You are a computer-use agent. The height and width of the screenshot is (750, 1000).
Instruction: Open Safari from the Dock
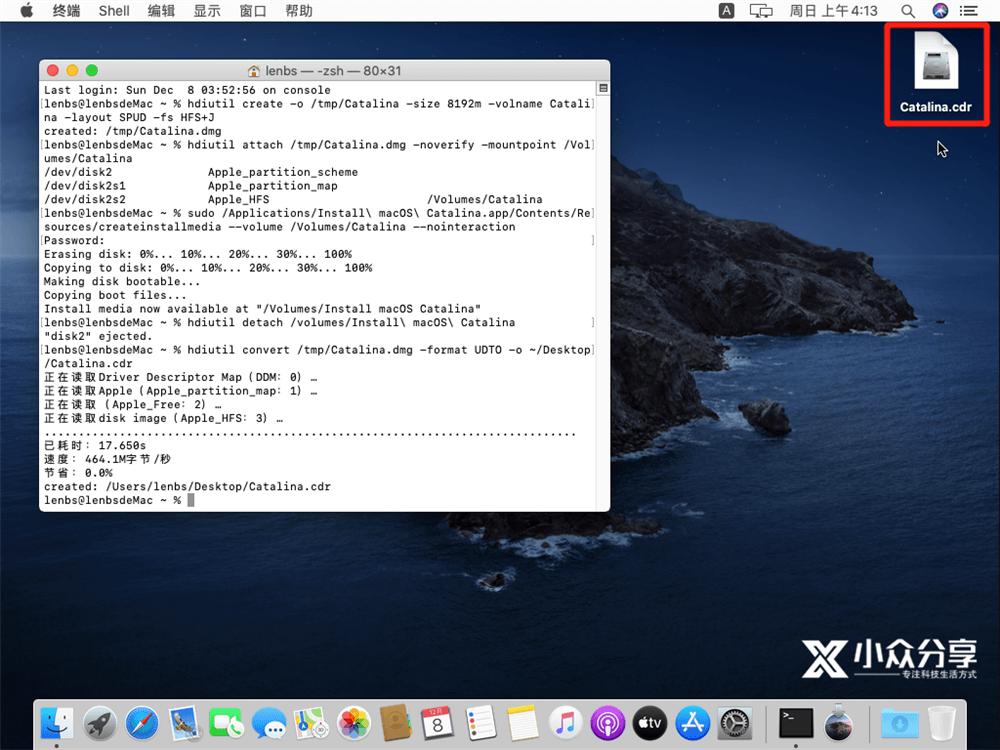point(142,723)
